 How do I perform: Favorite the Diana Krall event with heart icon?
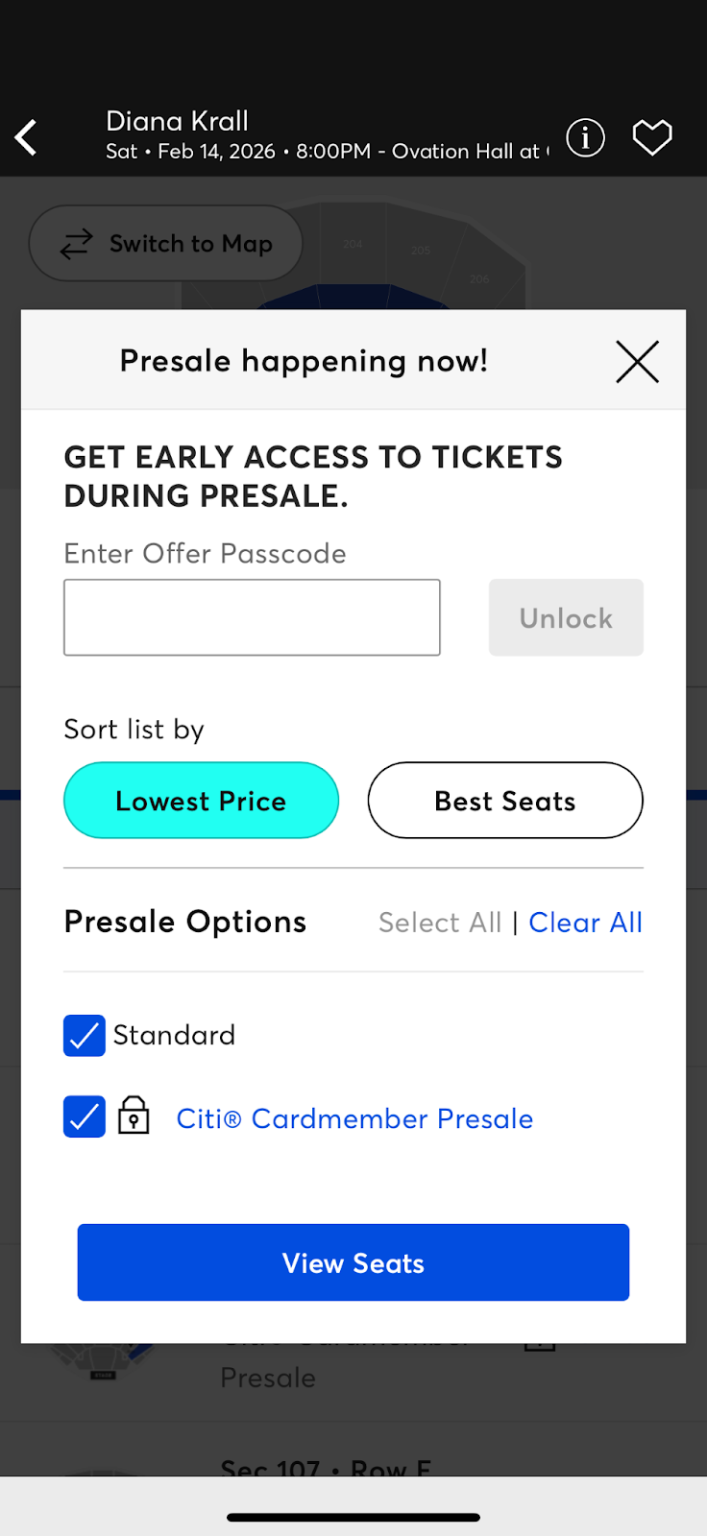click(652, 138)
